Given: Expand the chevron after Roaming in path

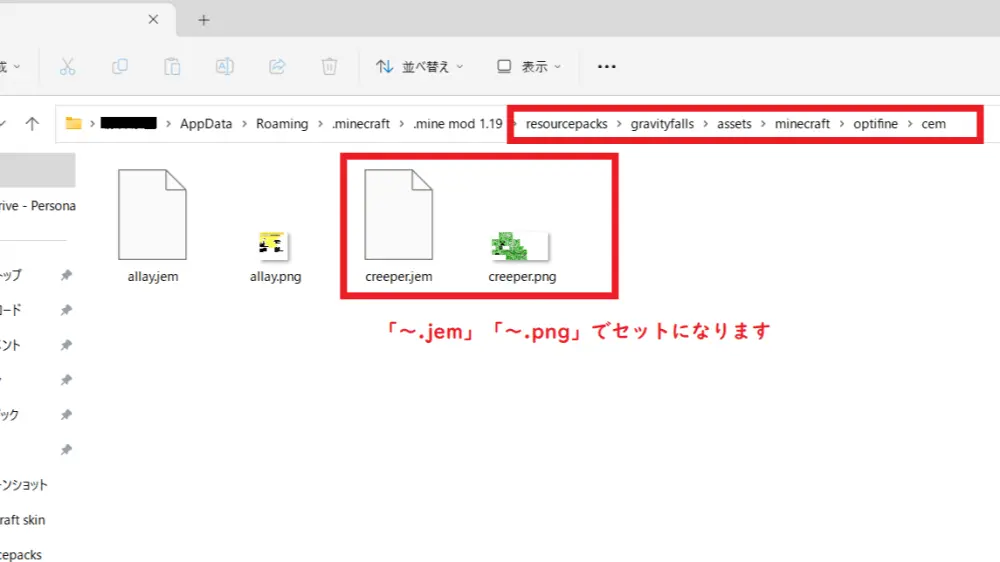Looking at the screenshot, I should (x=320, y=124).
